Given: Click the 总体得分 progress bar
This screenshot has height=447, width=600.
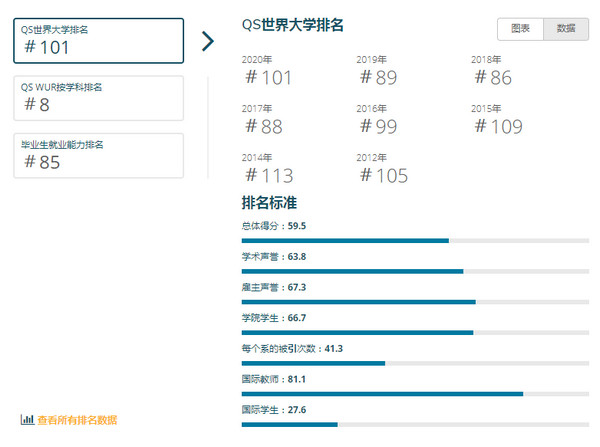Looking at the screenshot, I should pos(415,241).
